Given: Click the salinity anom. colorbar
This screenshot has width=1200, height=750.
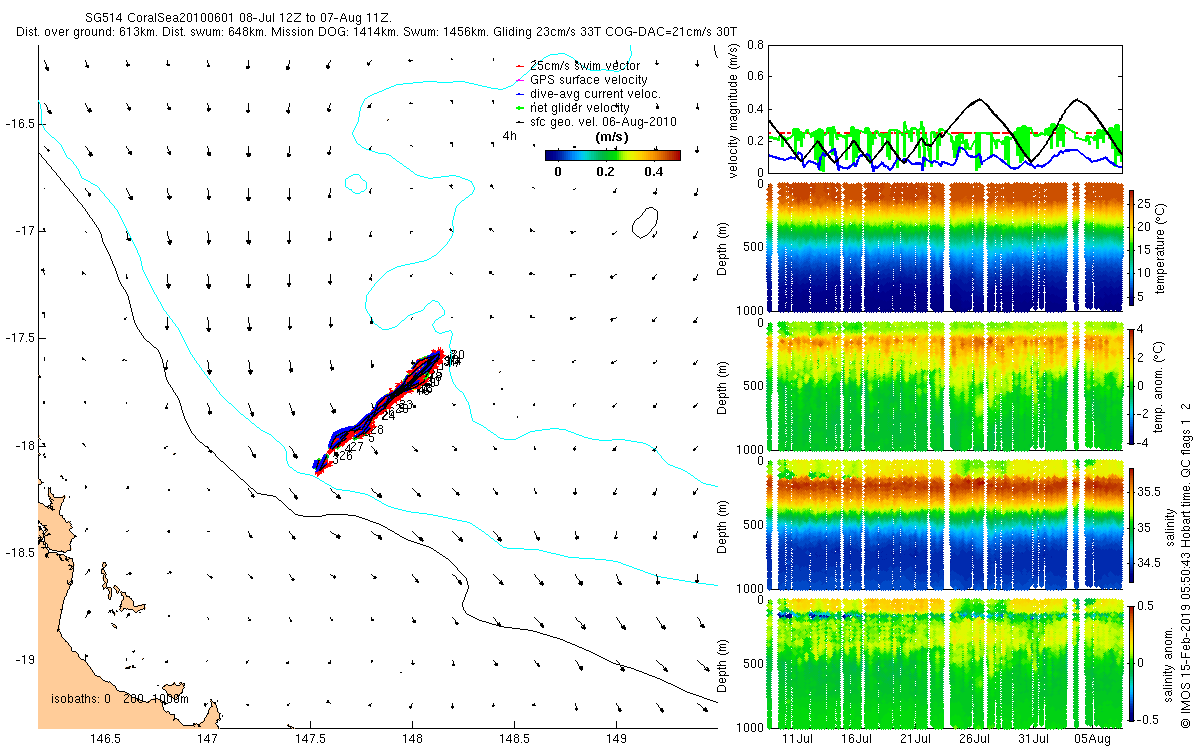Looking at the screenshot, I should (1132, 663).
